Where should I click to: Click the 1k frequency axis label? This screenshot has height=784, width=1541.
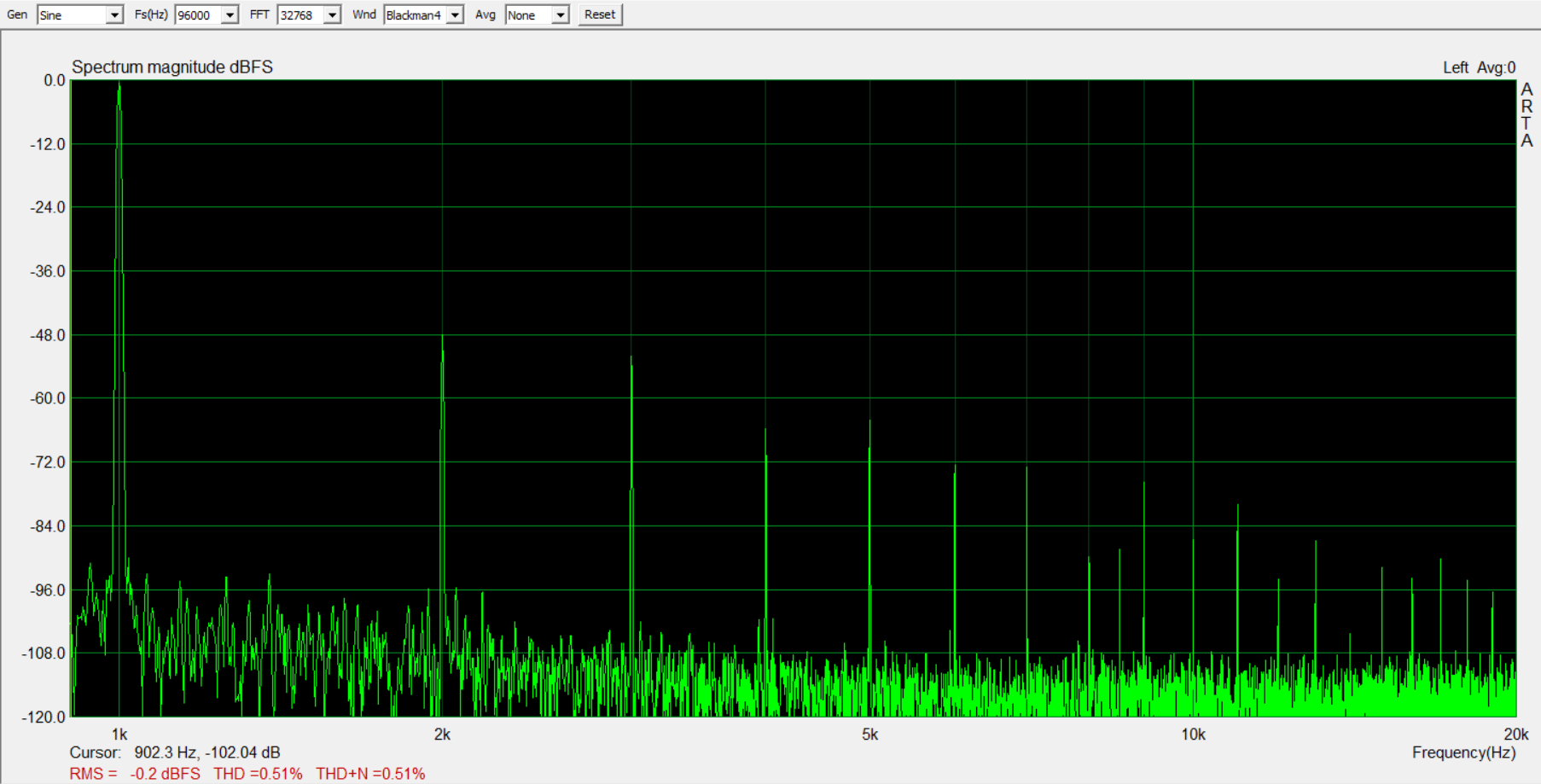119,735
